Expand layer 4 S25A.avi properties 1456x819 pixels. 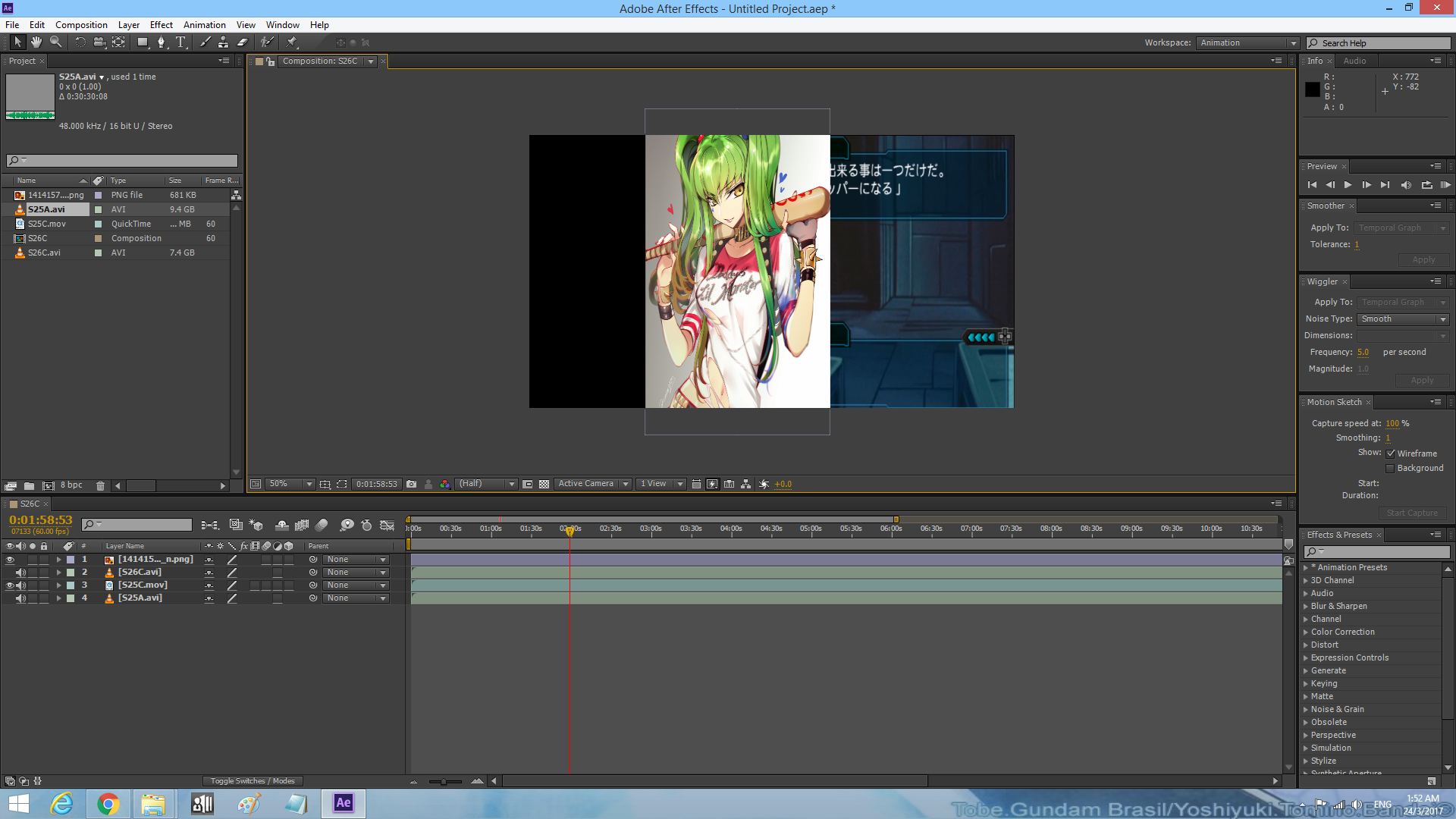click(x=58, y=598)
